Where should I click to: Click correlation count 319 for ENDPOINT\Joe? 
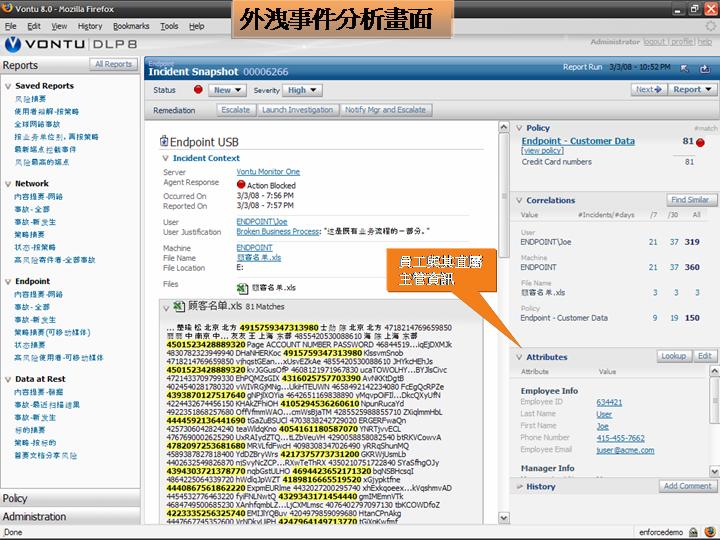[692, 242]
